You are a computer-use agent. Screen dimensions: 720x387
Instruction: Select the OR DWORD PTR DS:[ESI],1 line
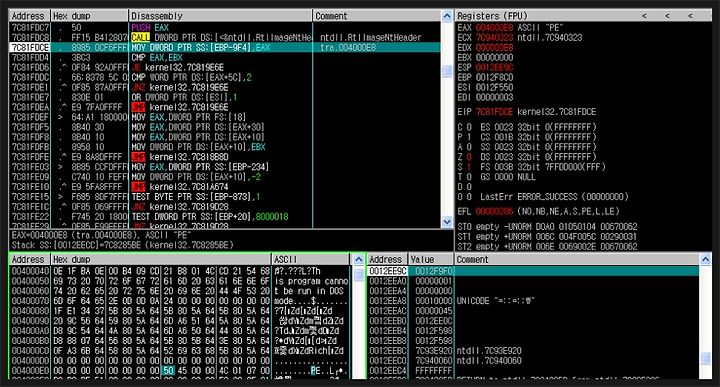point(184,97)
